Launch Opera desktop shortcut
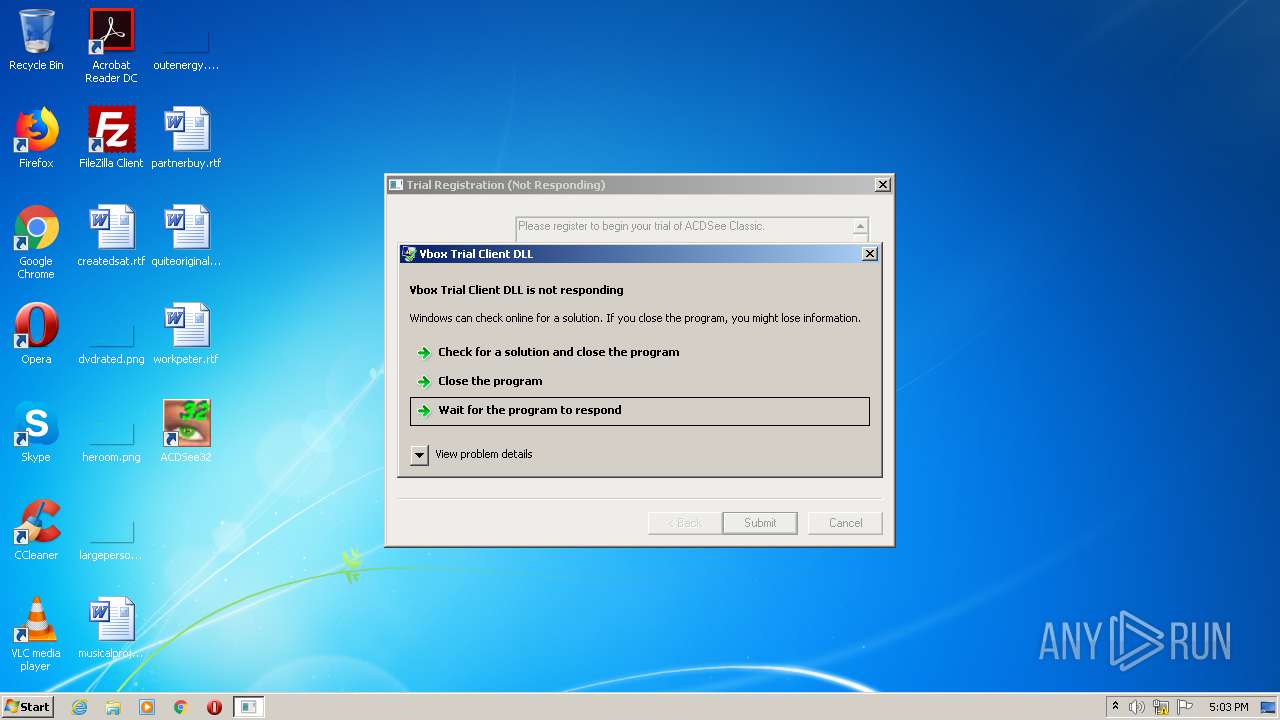The height and width of the screenshot is (720, 1280). pos(36,334)
